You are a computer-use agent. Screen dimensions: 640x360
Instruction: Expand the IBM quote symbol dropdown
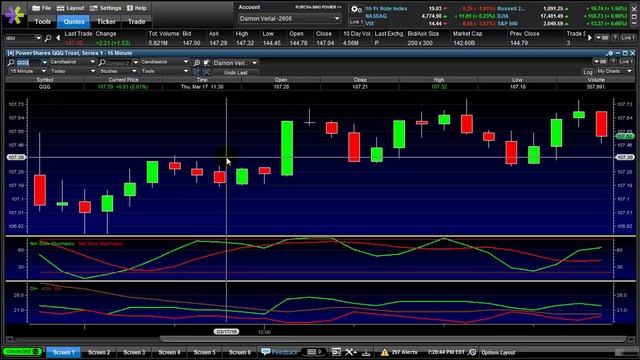pyautogui.click(x=38, y=38)
